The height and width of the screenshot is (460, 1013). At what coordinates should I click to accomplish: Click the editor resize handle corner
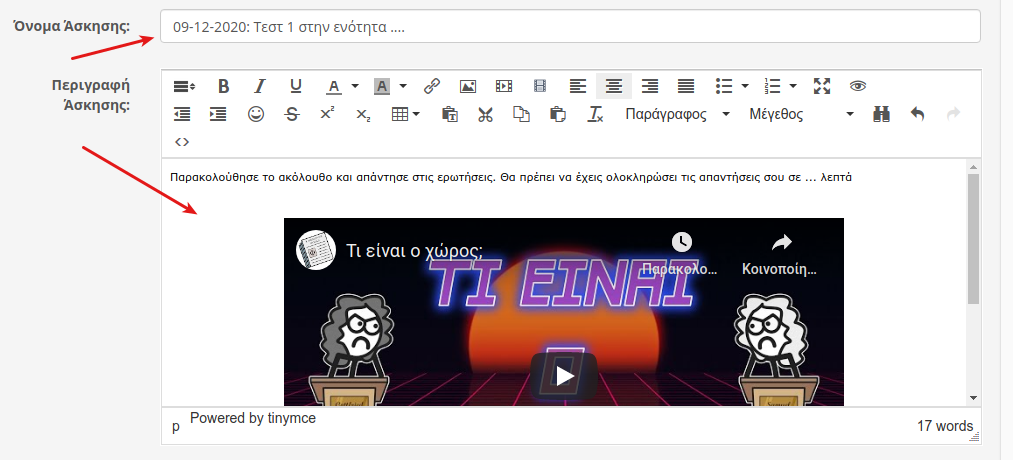pyautogui.click(x=976, y=437)
